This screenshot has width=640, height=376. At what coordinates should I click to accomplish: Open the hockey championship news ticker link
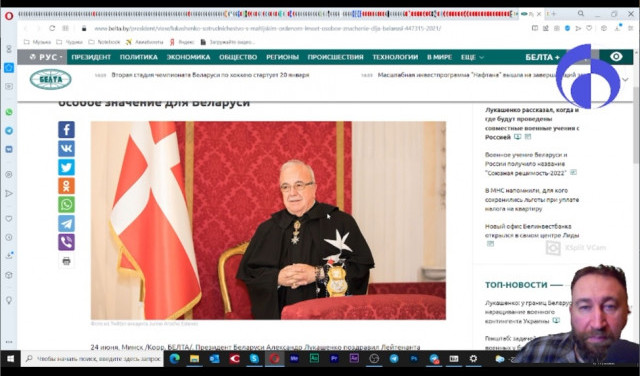pyautogui.click(x=210, y=75)
